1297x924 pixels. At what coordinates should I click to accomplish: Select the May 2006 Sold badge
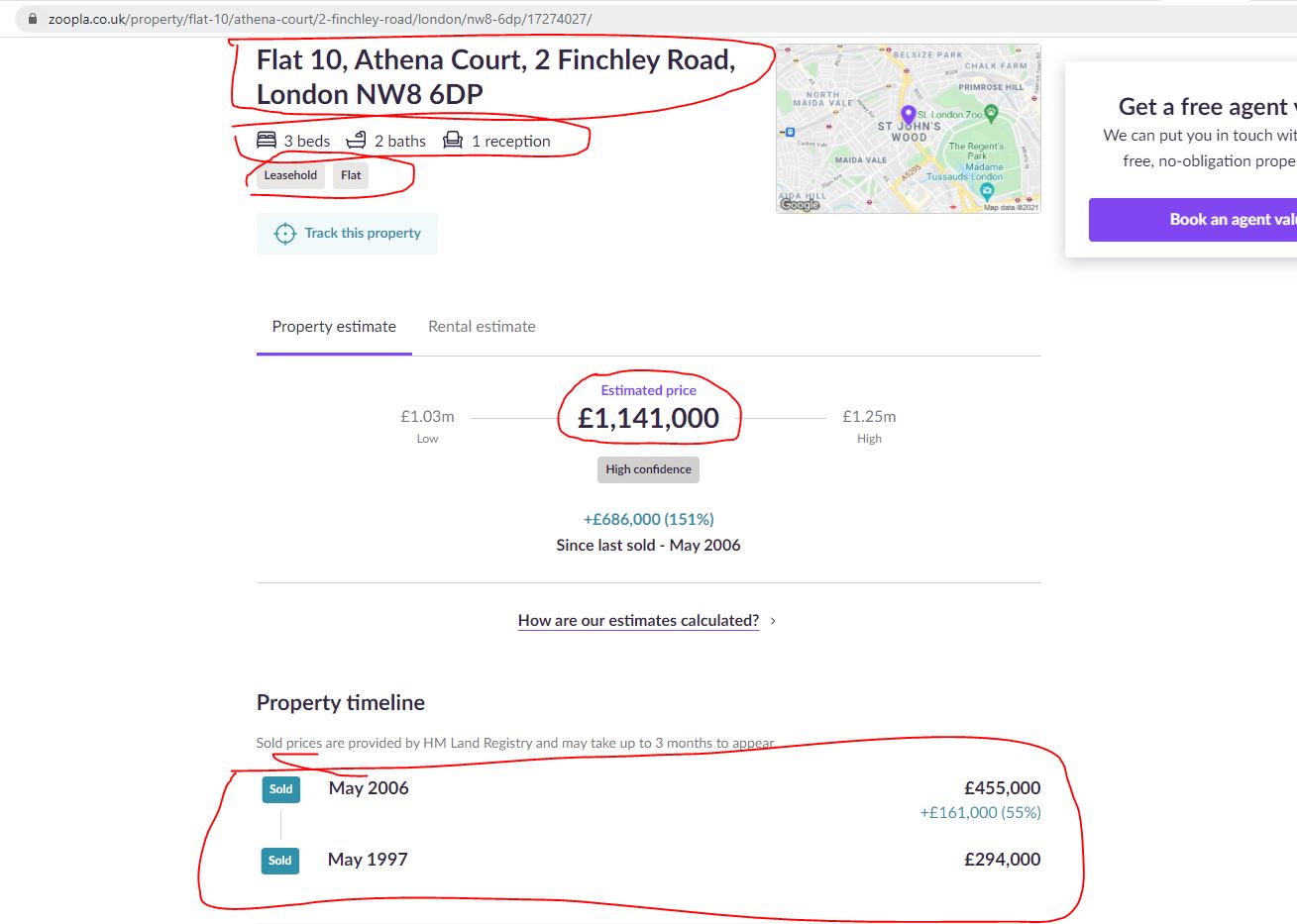281,789
